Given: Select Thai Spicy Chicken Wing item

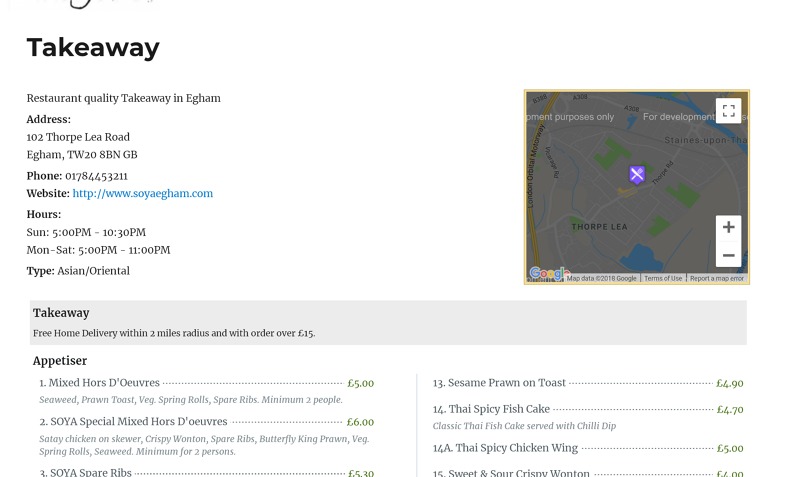Looking at the screenshot, I should (x=505, y=448).
